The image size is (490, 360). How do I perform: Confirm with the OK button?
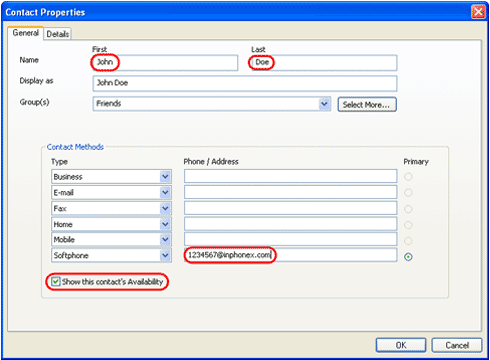pos(401,345)
